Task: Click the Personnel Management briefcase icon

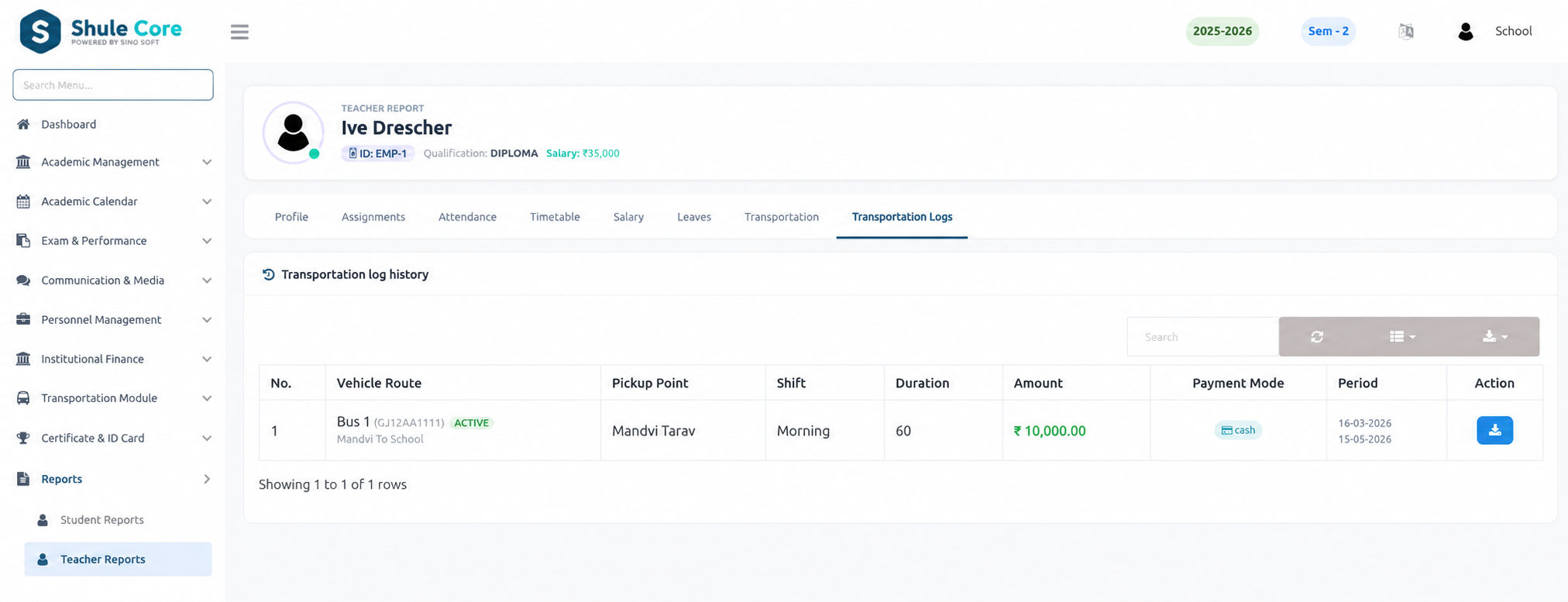Action: click(x=23, y=319)
